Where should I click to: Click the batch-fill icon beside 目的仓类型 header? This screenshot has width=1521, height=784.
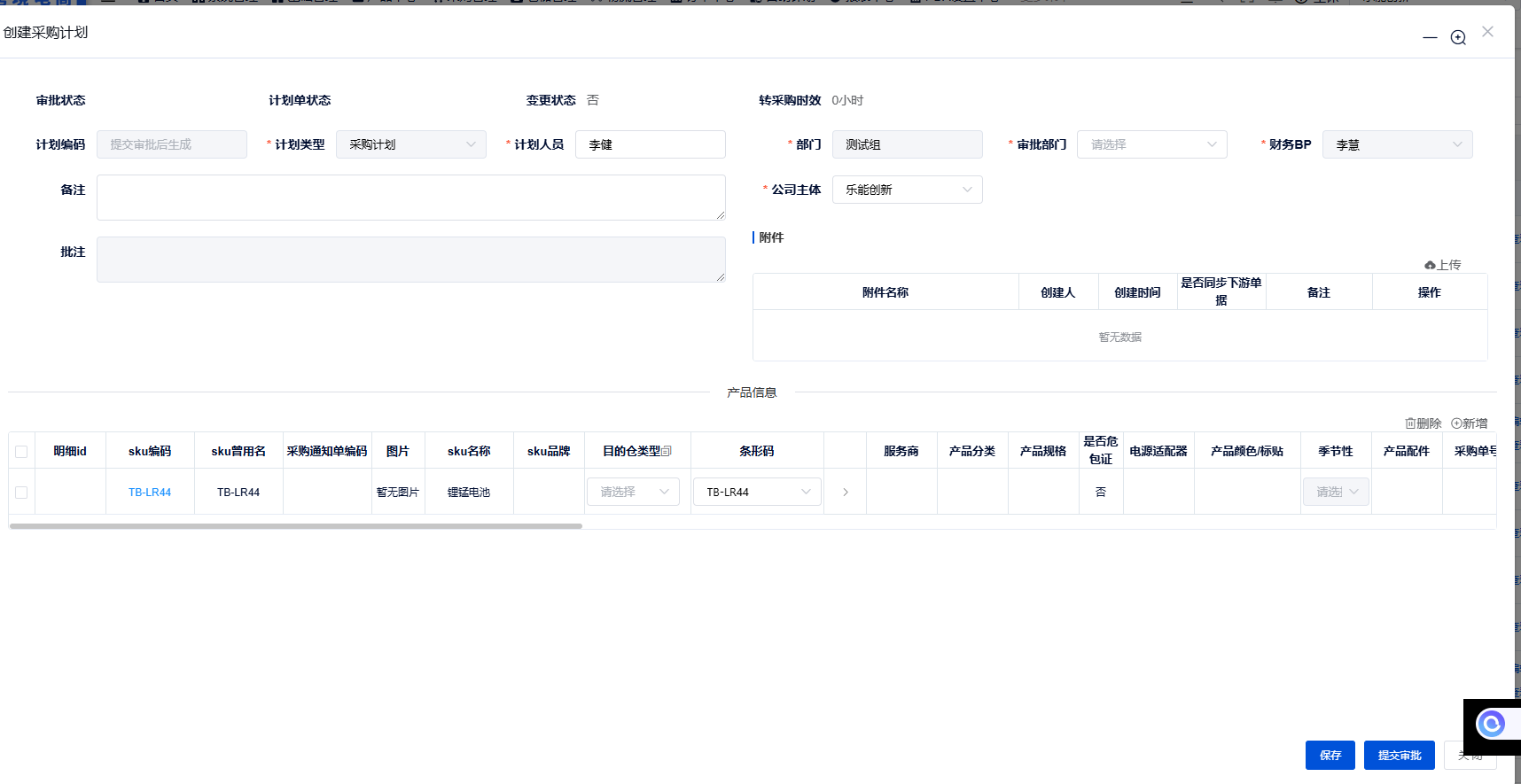click(667, 451)
